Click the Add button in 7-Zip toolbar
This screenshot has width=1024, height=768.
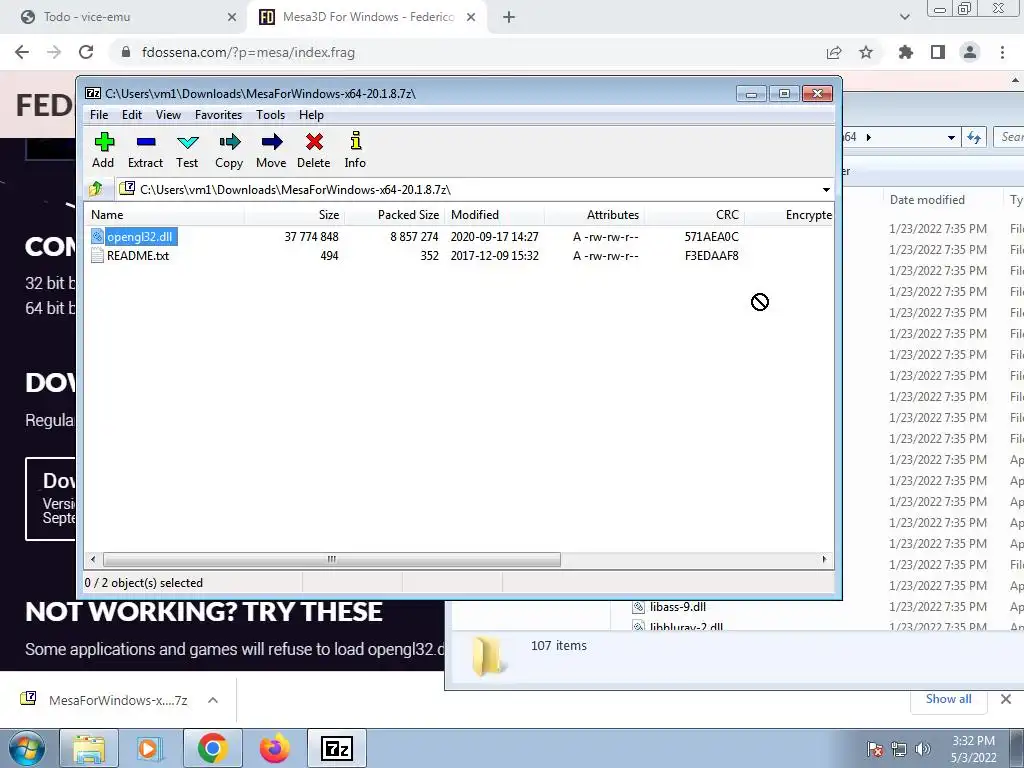coord(103,151)
